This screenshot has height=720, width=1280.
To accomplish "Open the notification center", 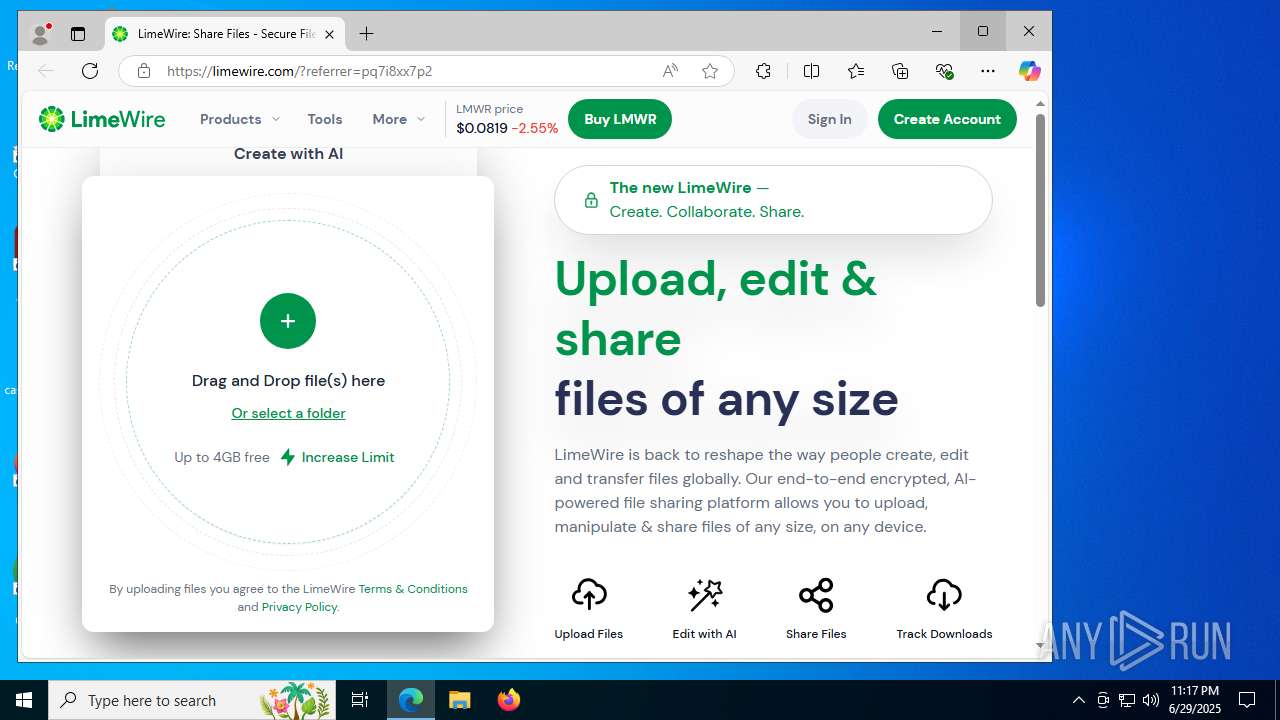I will (x=1247, y=700).
